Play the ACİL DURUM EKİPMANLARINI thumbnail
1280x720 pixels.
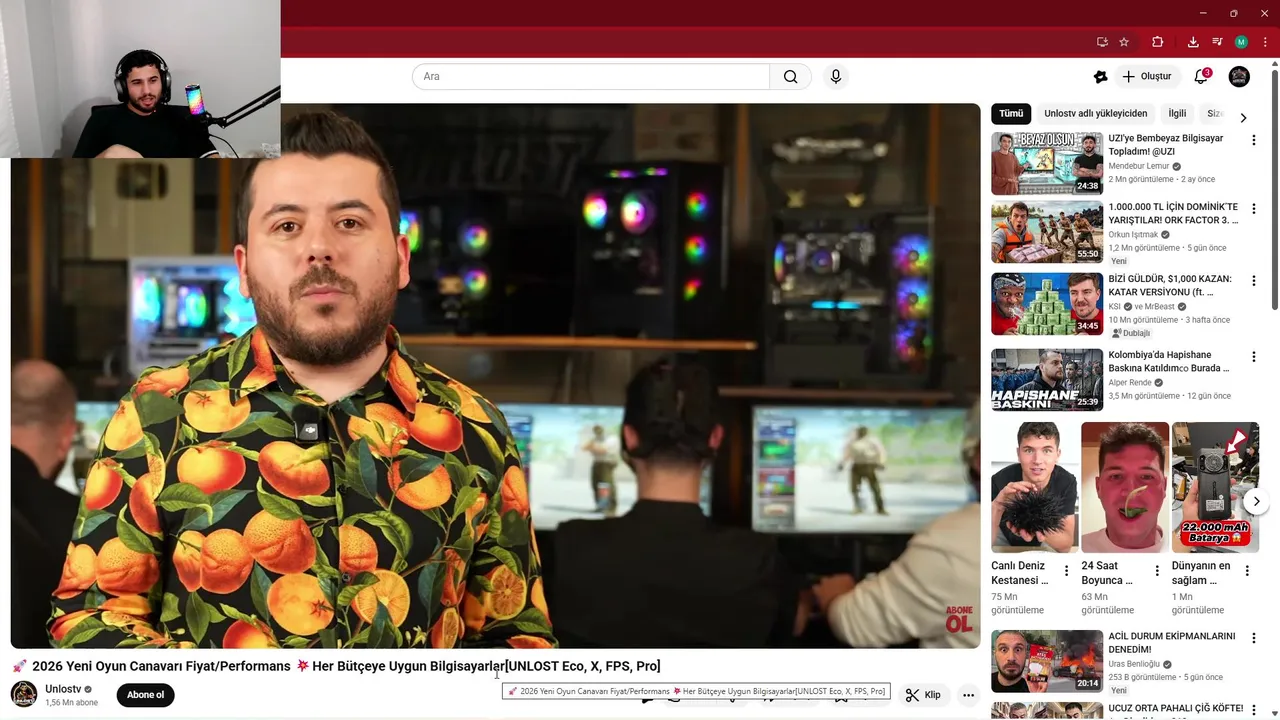pos(1047,661)
